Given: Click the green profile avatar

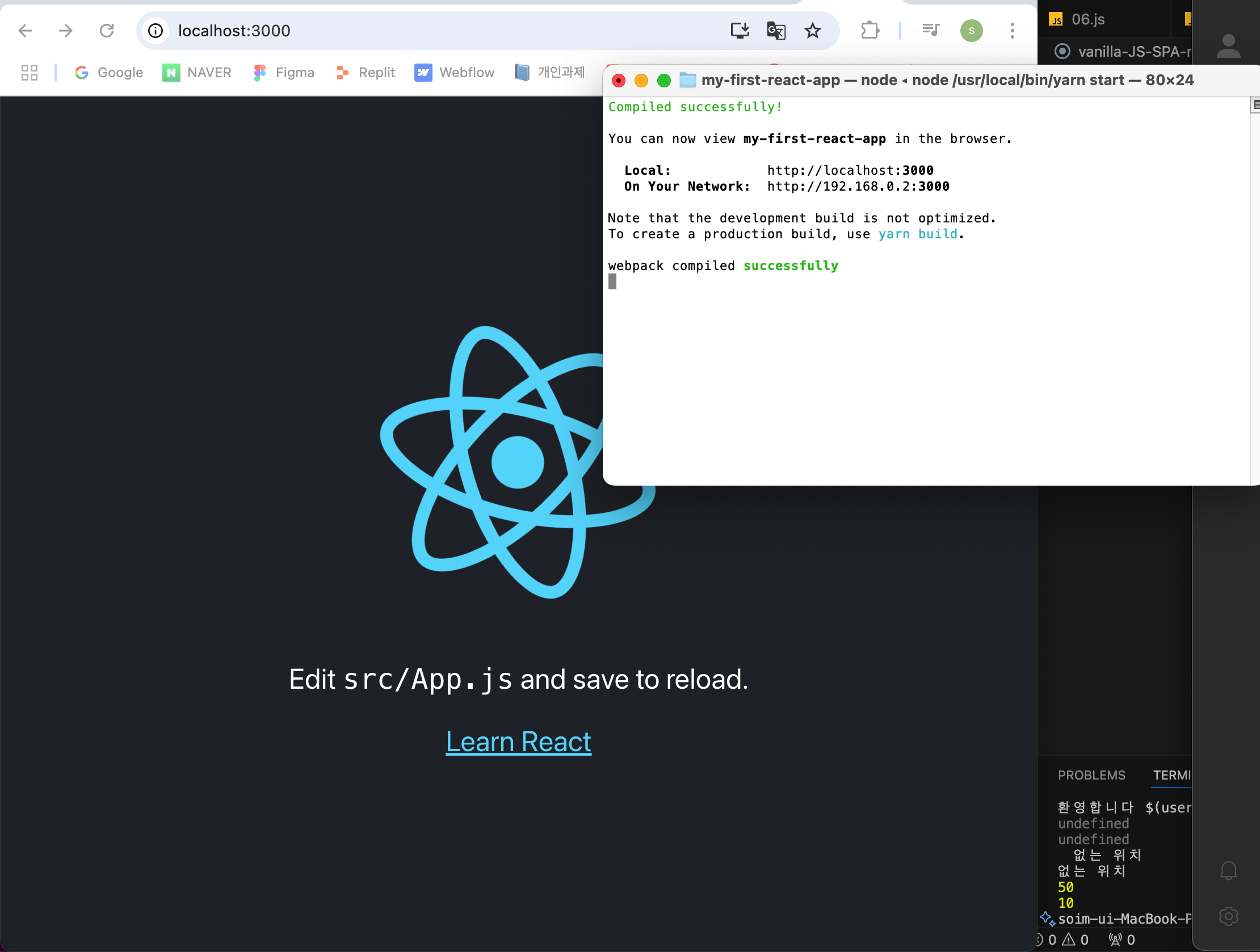Looking at the screenshot, I should tap(971, 30).
